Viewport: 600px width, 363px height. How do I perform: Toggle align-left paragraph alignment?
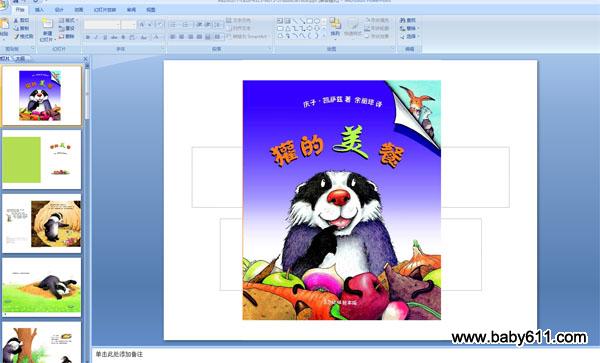tap(173, 37)
